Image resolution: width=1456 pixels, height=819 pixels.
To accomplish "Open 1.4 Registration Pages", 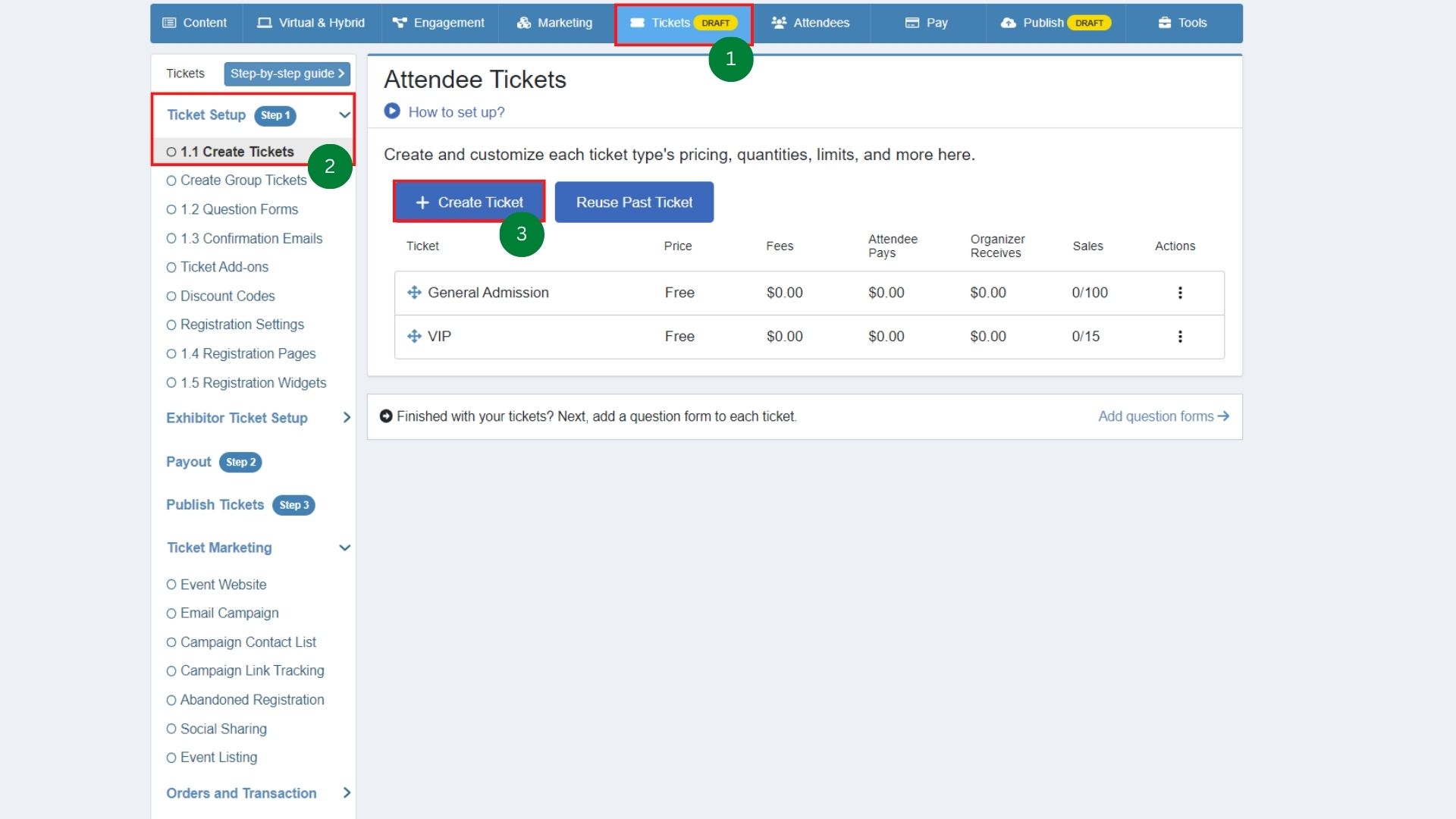I will (x=241, y=353).
